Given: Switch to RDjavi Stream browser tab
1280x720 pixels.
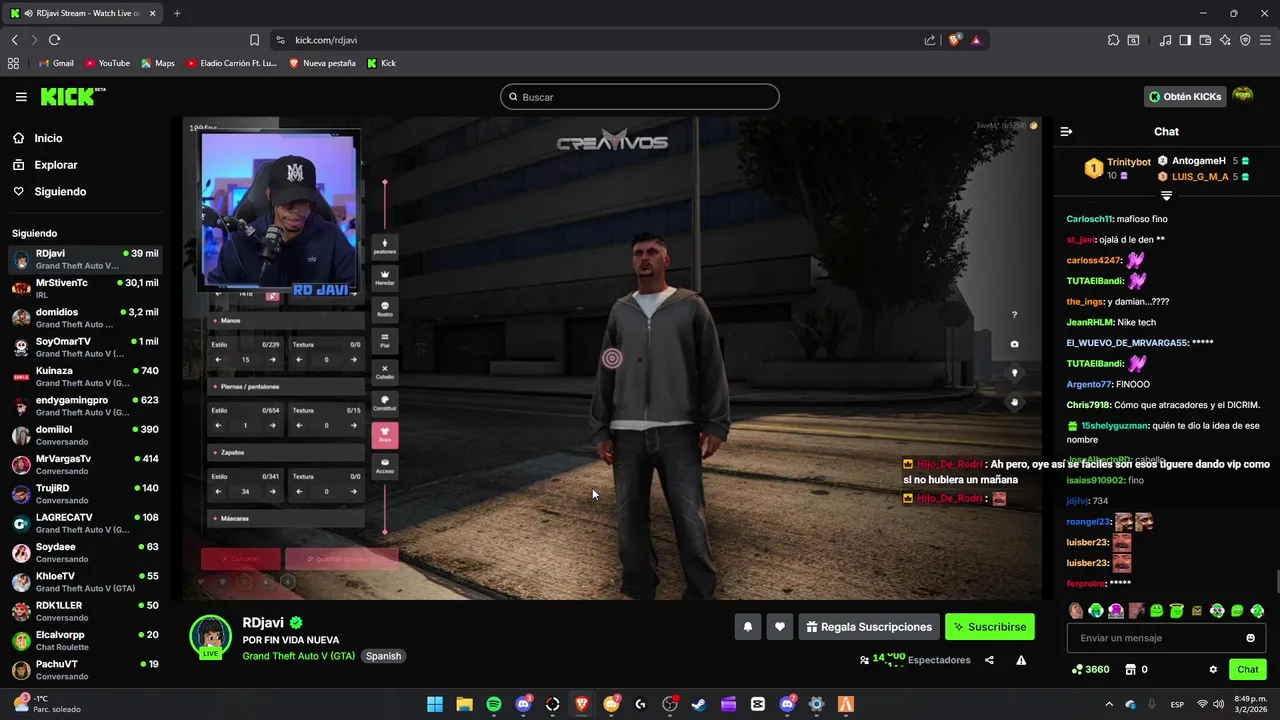Looking at the screenshot, I should pos(82,13).
